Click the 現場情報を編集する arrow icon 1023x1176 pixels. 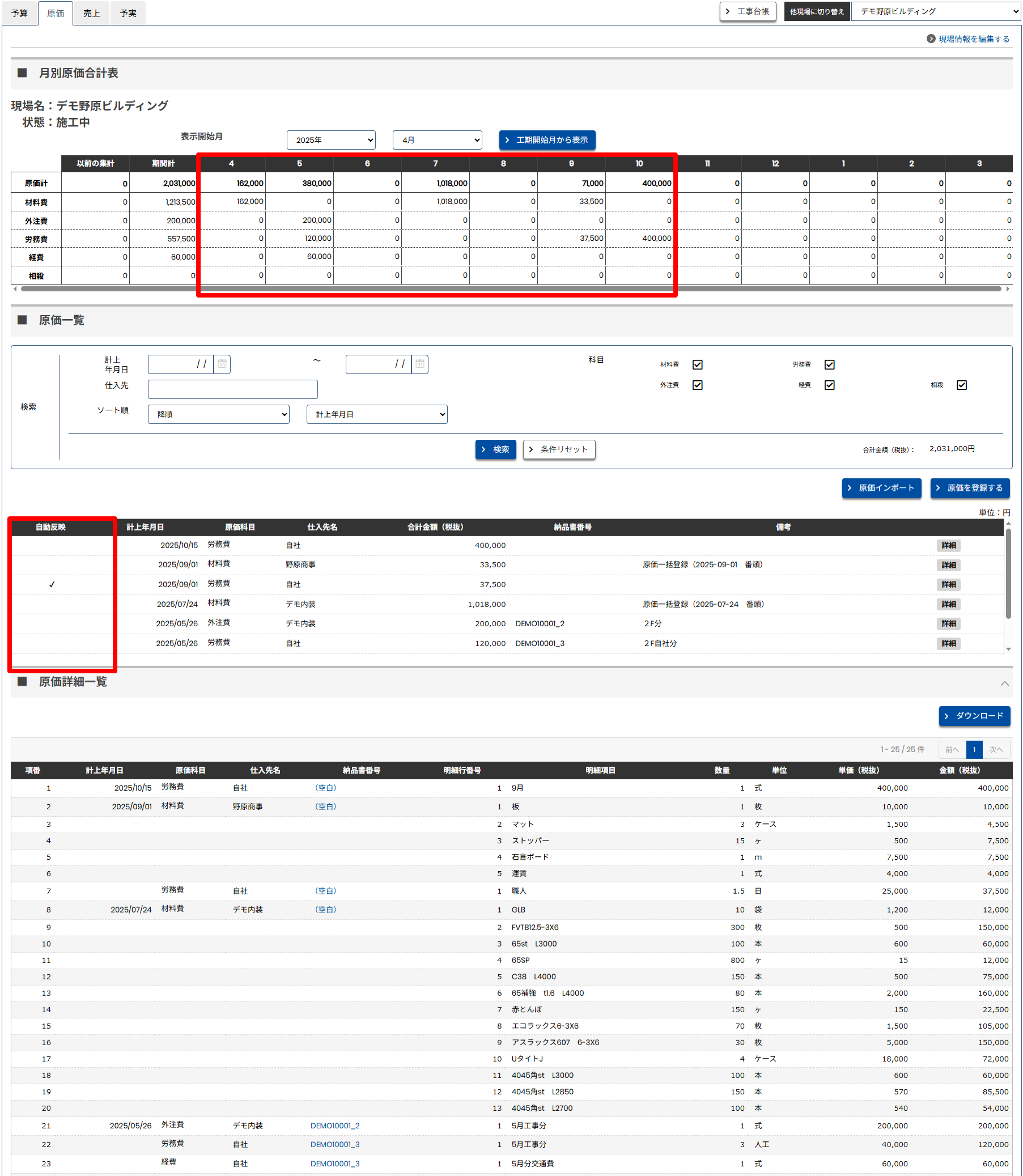click(931, 39)
